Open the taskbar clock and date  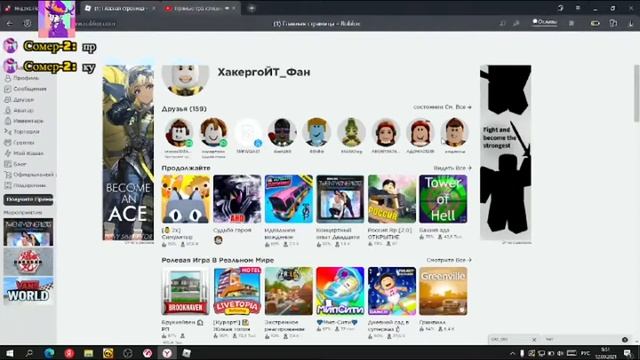[606, 353]
